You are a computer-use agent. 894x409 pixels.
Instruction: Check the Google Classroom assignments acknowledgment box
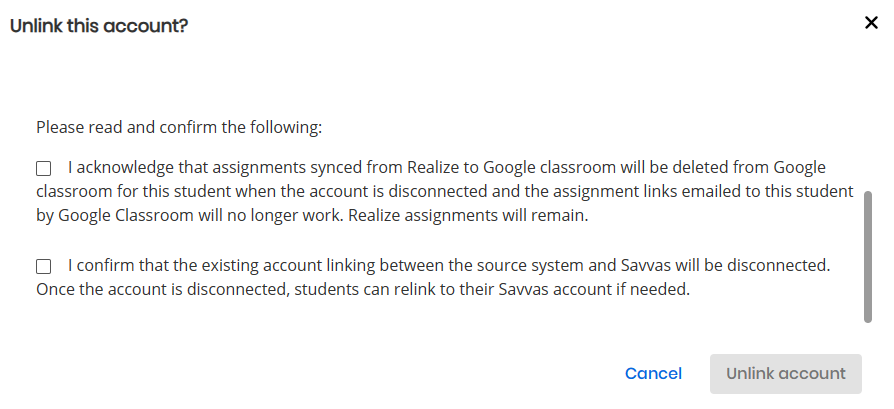pos(43,168)
